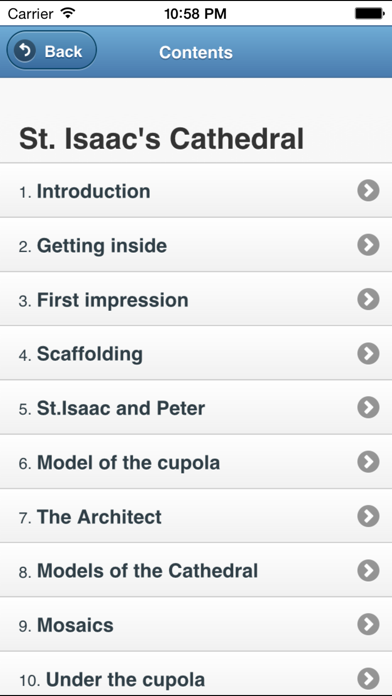Tap the chevron next to The Architect

tap(368, 516)
